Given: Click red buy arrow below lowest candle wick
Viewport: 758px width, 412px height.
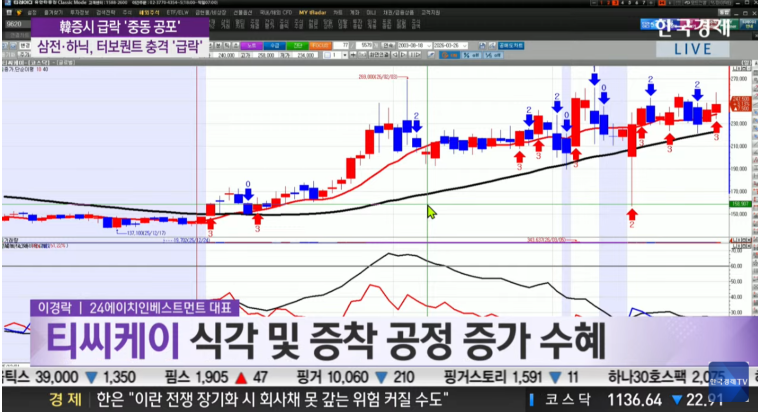Looking at the screenshot, I should click(632, 214).
